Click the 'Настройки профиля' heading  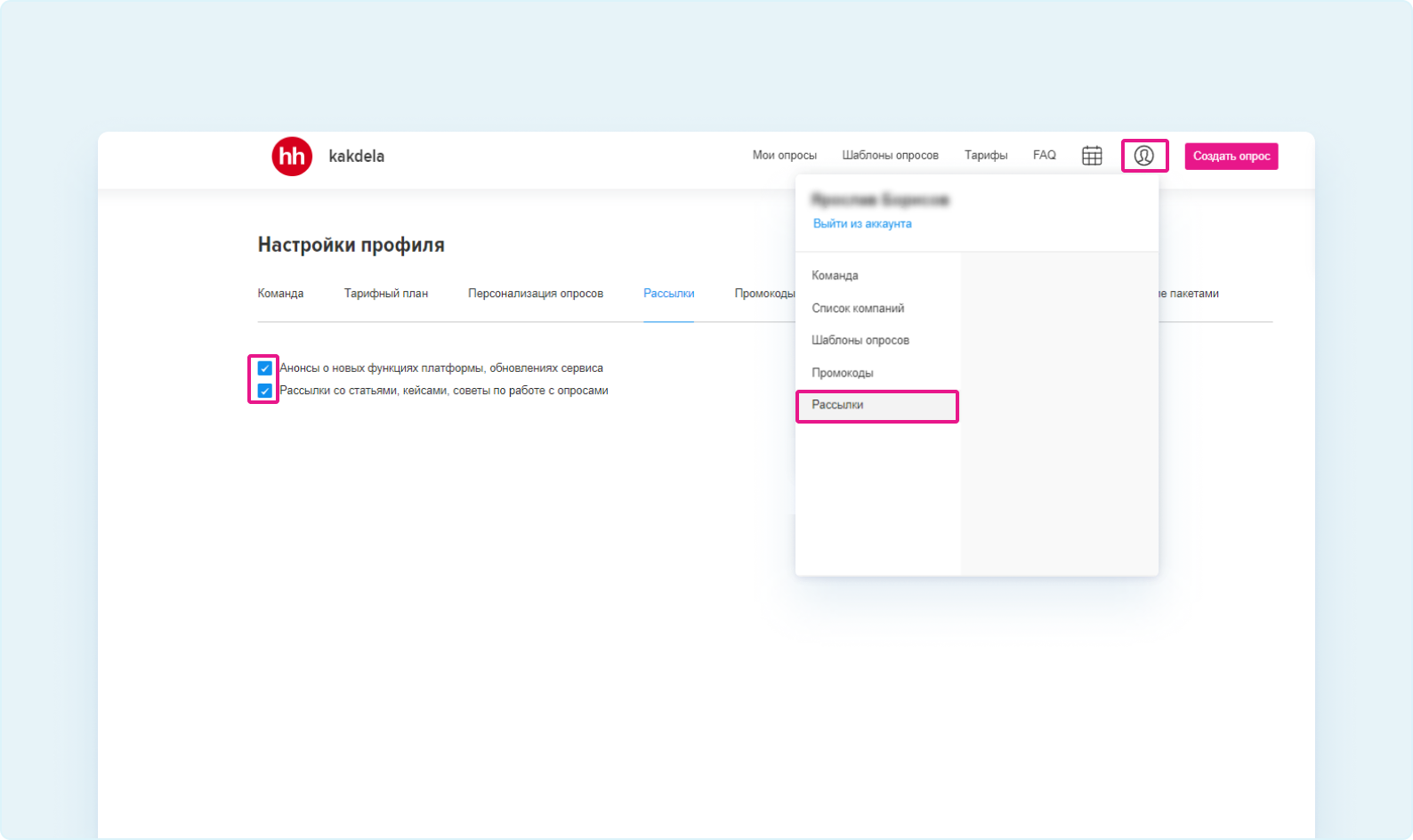point(351,245)
